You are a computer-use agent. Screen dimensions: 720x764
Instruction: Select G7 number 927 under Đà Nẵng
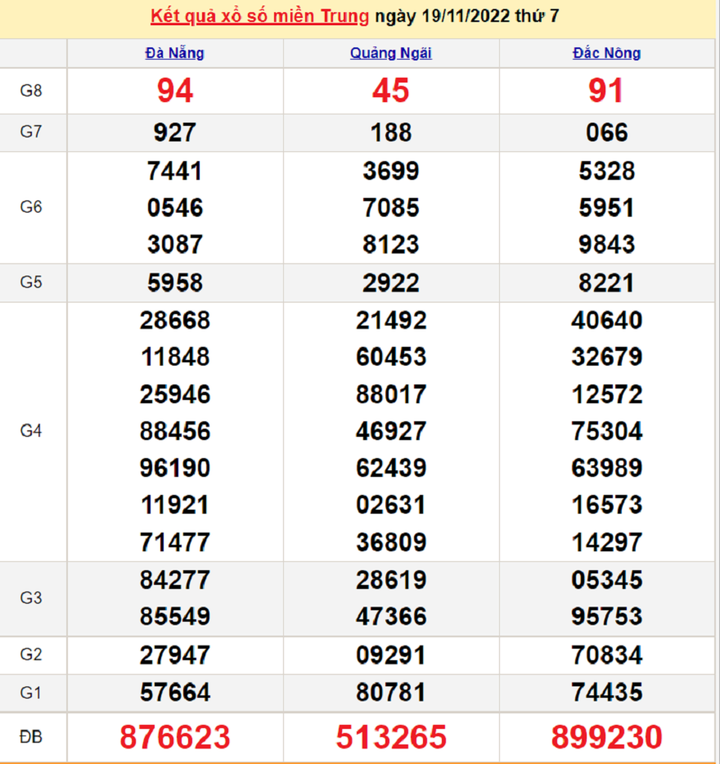tap(175, 133)
